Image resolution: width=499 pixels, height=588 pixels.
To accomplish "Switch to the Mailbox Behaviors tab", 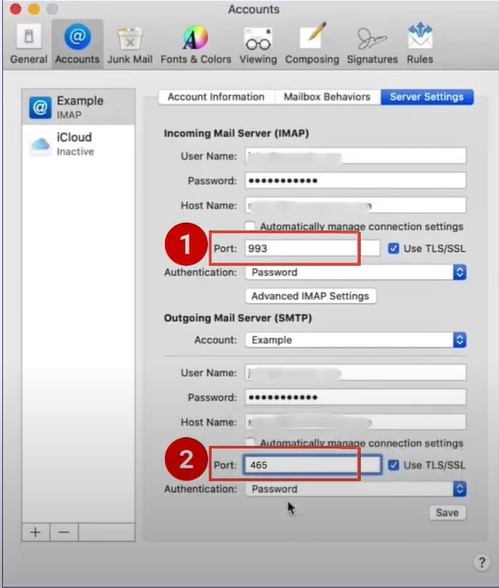I will pyautogui.click(x=327, y=97).
